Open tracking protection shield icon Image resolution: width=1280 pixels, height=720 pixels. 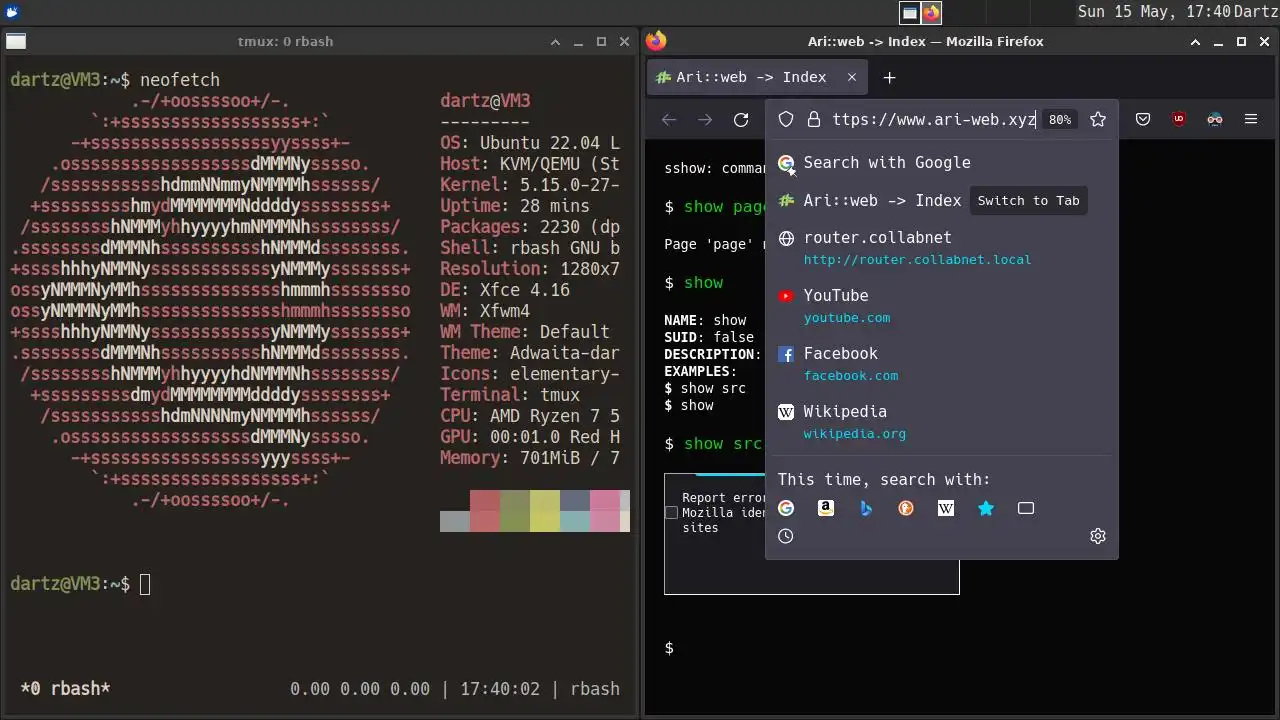coord(786,119)
